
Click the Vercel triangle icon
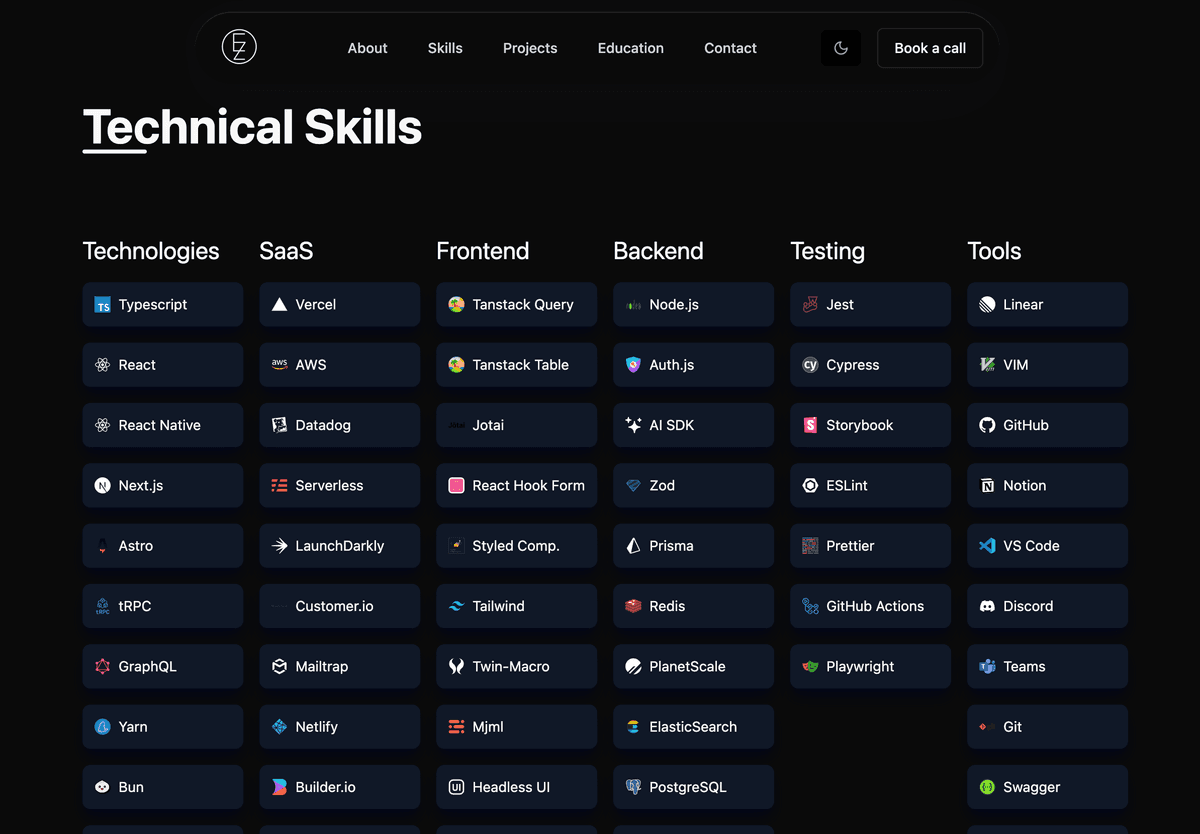[279, 305]
